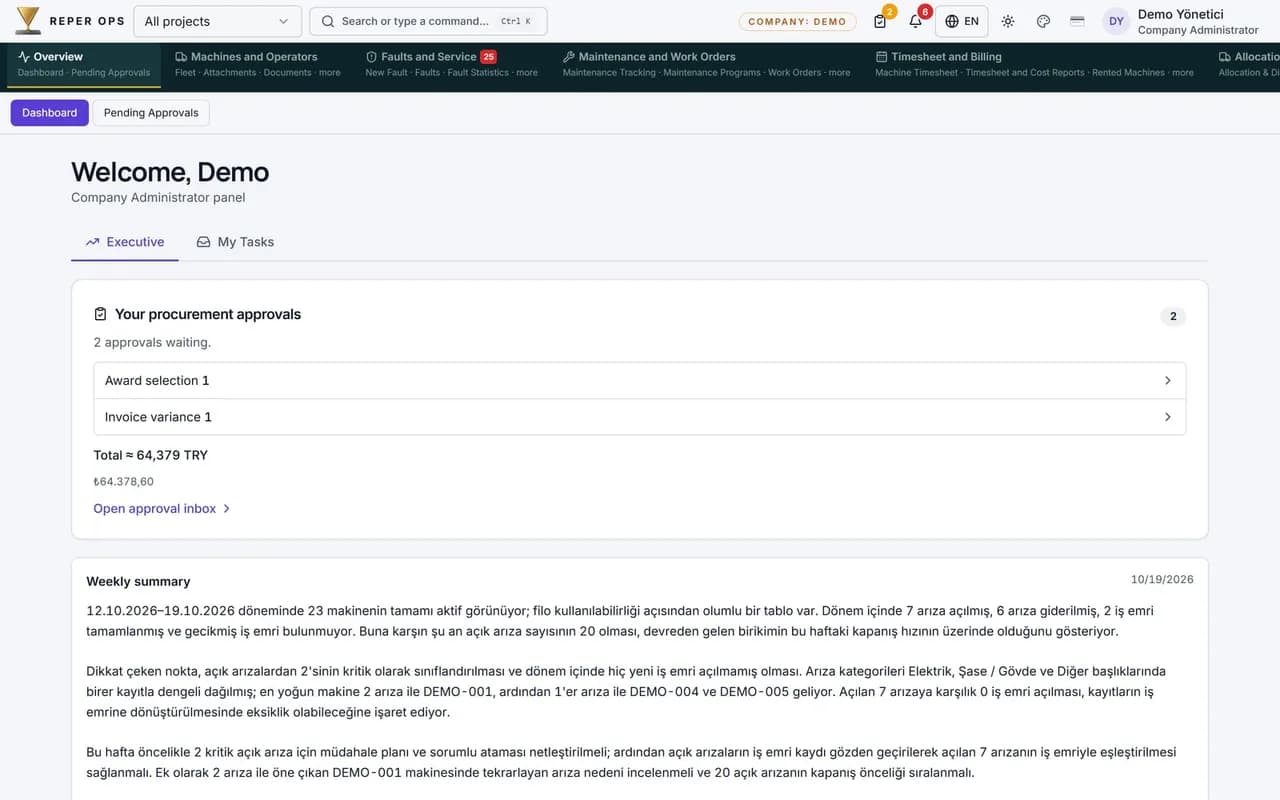Open the EN language selector
The height and width of the screenshot is (800, 1280).
coord(962,21)
